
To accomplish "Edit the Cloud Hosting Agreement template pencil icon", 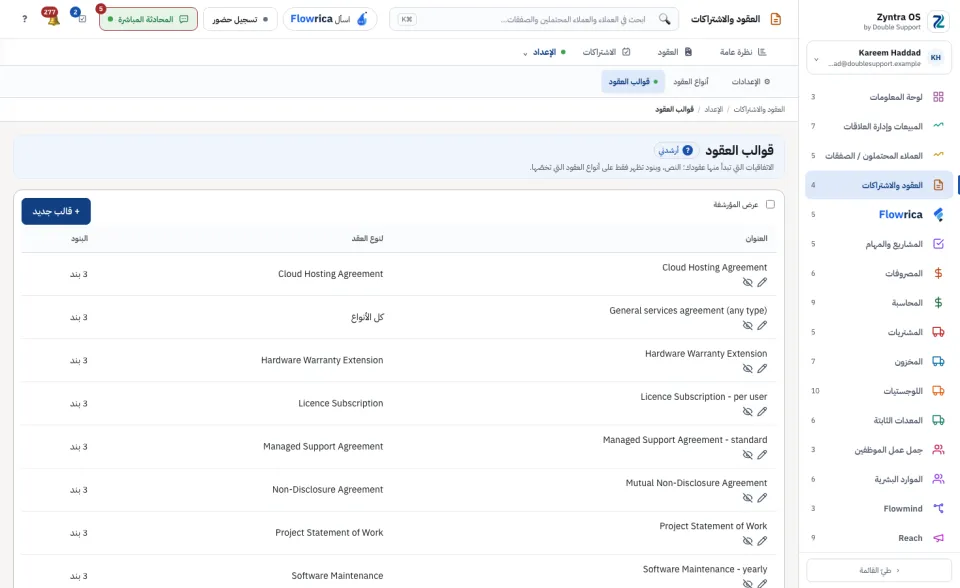I will pos(762,282).
